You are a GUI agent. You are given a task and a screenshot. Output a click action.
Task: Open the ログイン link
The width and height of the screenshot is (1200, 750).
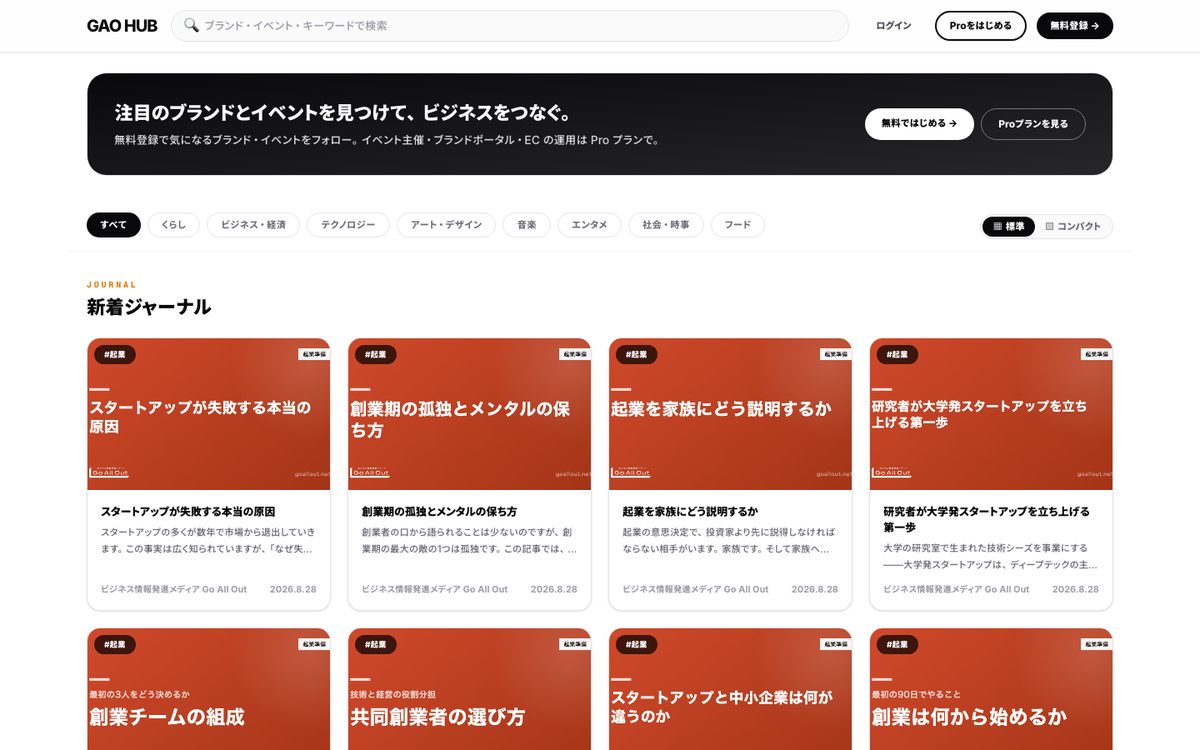point(893,26)
